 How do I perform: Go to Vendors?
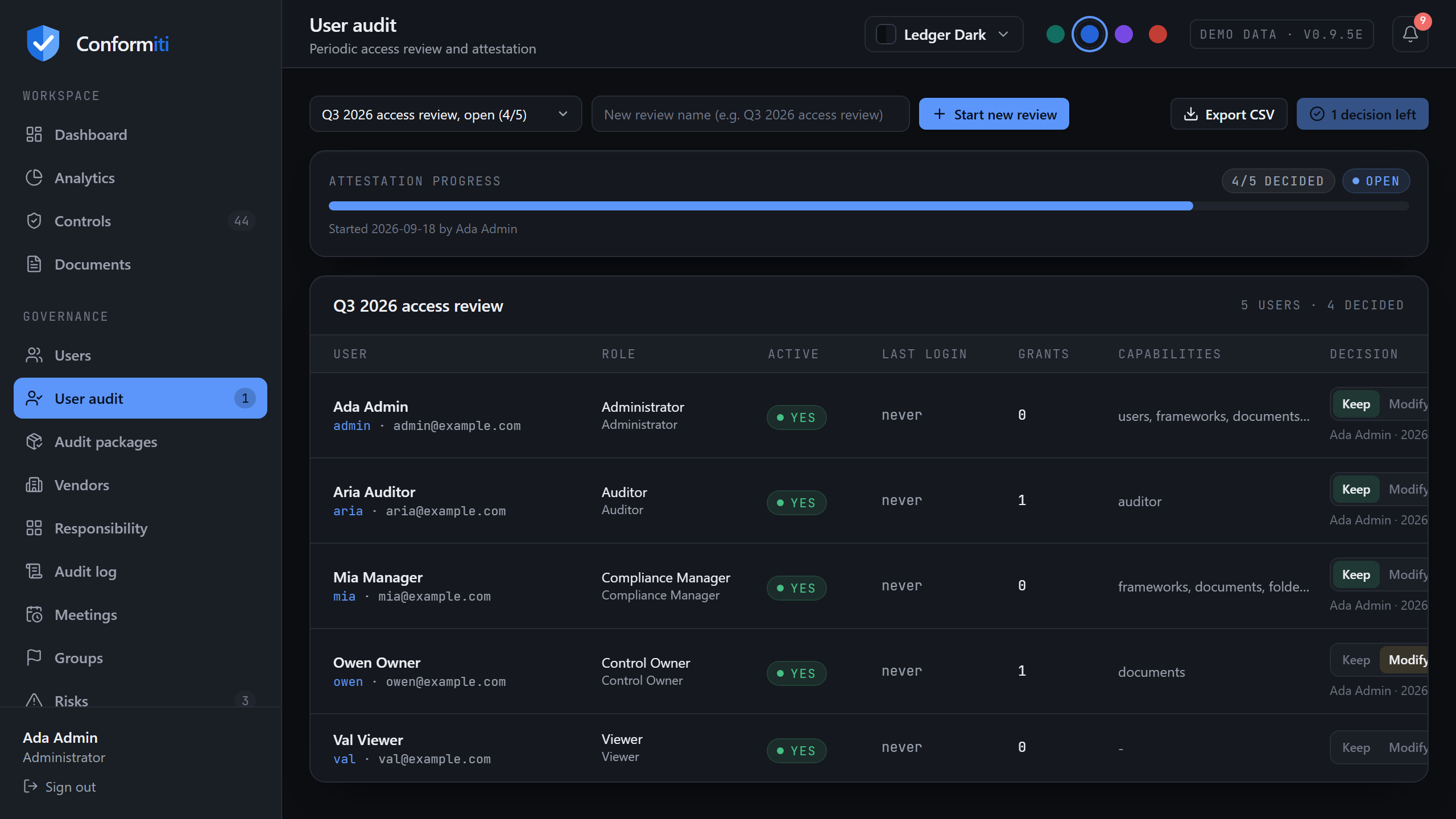point(140,485)
